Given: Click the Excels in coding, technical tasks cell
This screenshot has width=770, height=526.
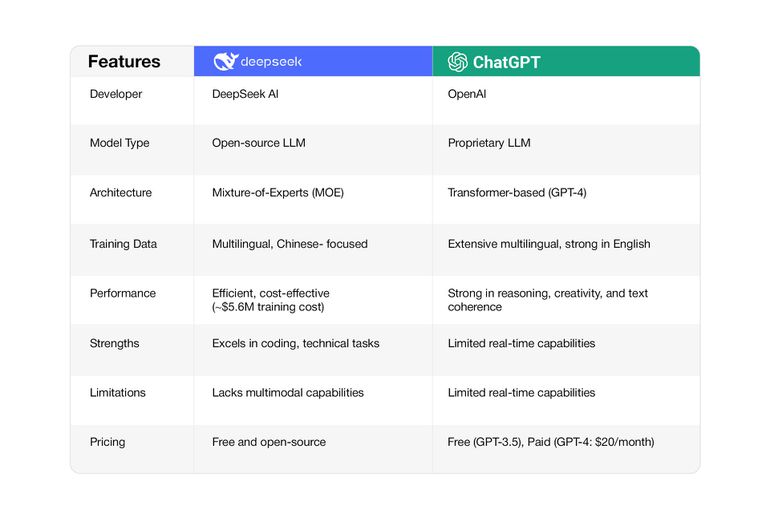Looking at the screenshot, I should coord(295,343).
